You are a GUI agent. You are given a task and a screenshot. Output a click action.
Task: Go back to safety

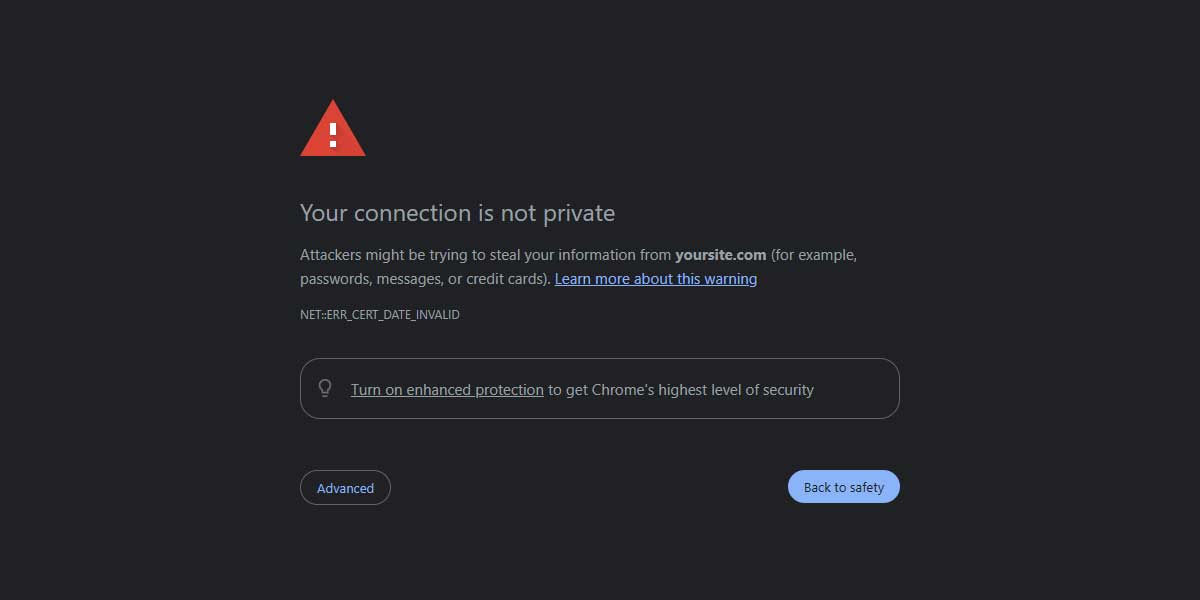843,488
